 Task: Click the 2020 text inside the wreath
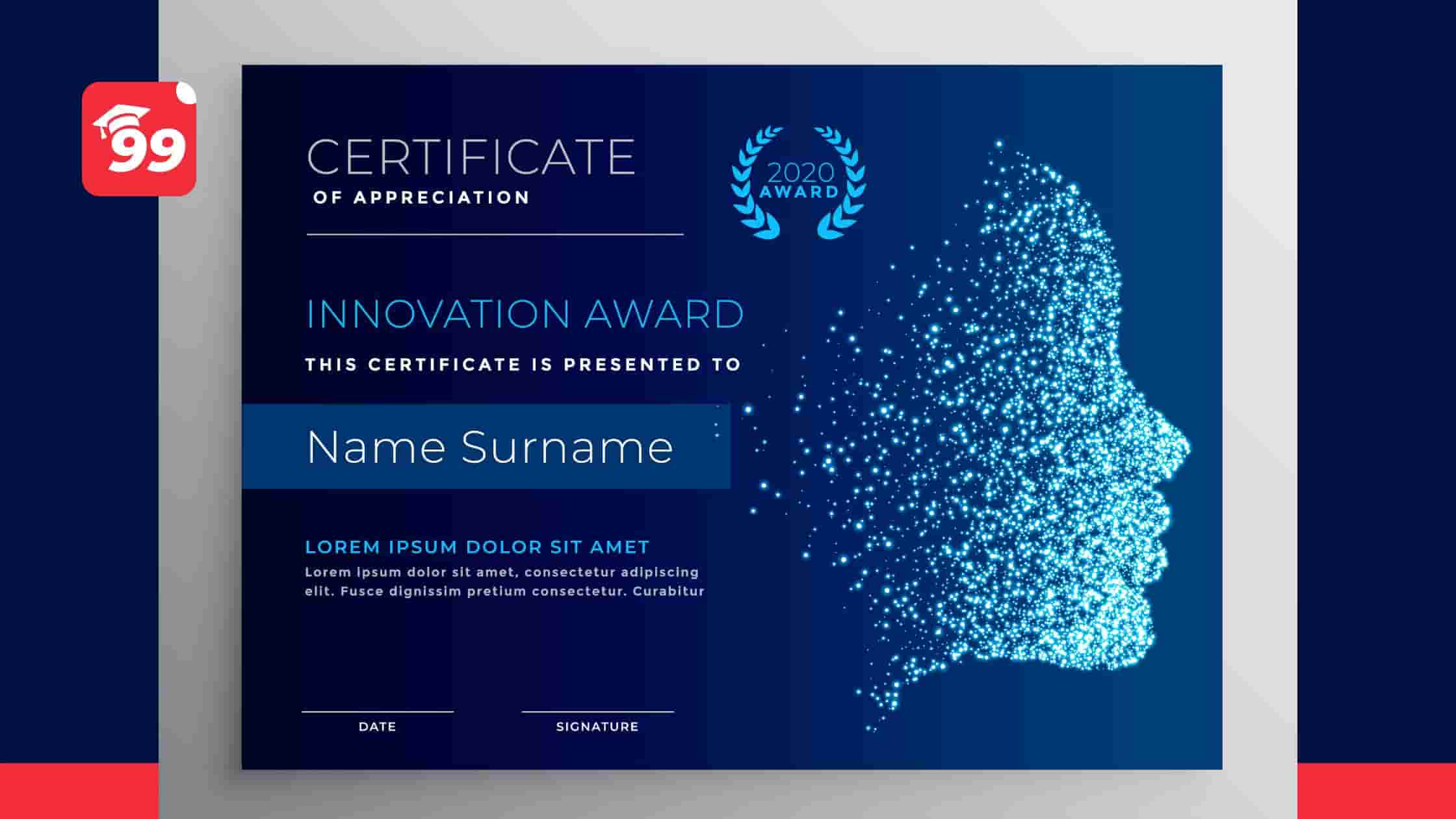[x=800, y=172]
